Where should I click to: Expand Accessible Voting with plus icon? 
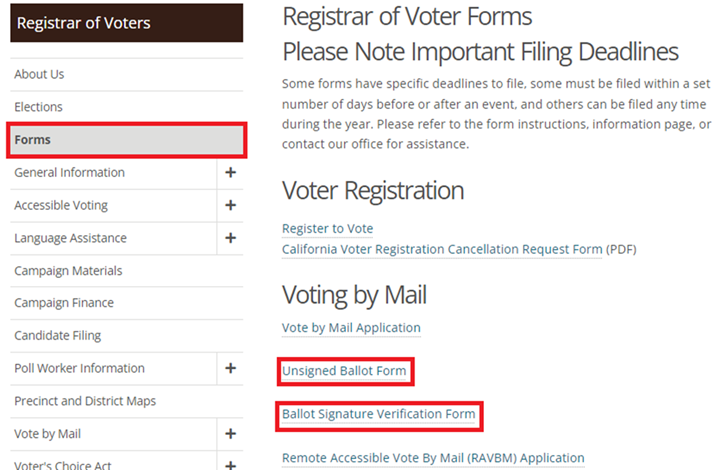click(x=230, y=206)
